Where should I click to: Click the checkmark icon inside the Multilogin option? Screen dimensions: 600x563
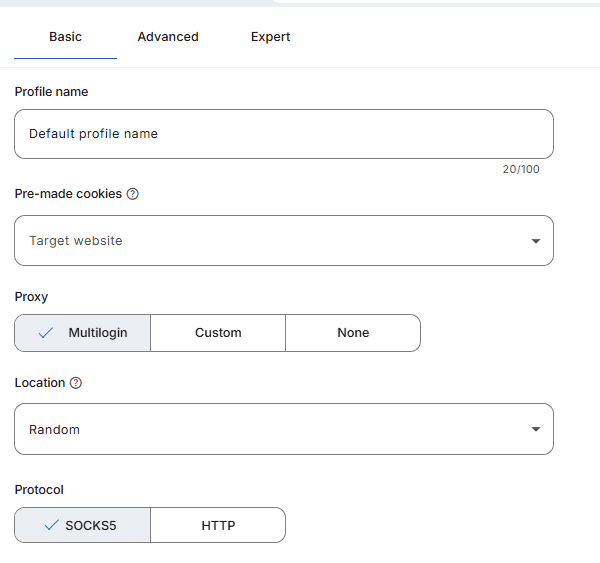tap(46, 333)
